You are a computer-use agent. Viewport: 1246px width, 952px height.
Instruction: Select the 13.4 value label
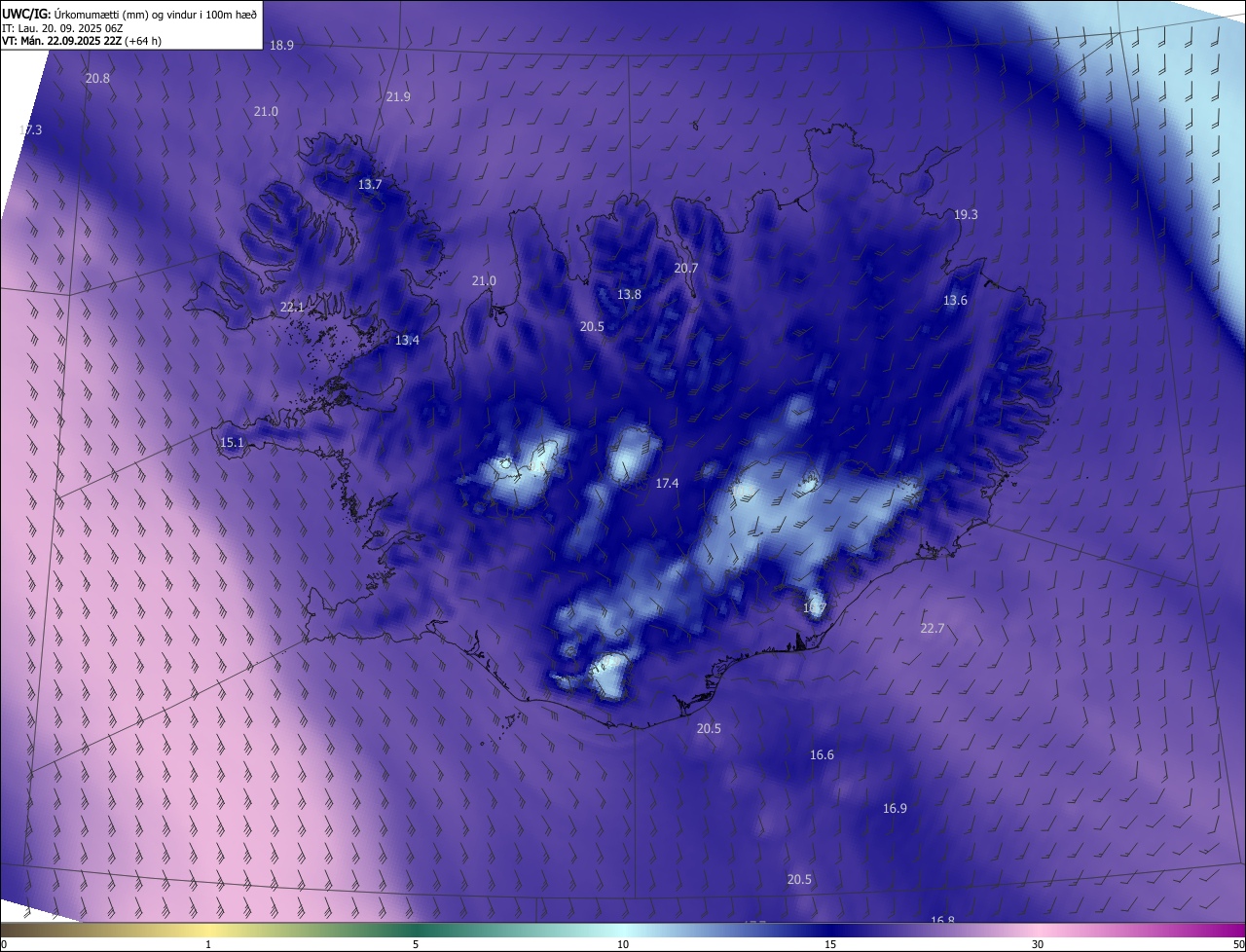(x=407, y=340)
